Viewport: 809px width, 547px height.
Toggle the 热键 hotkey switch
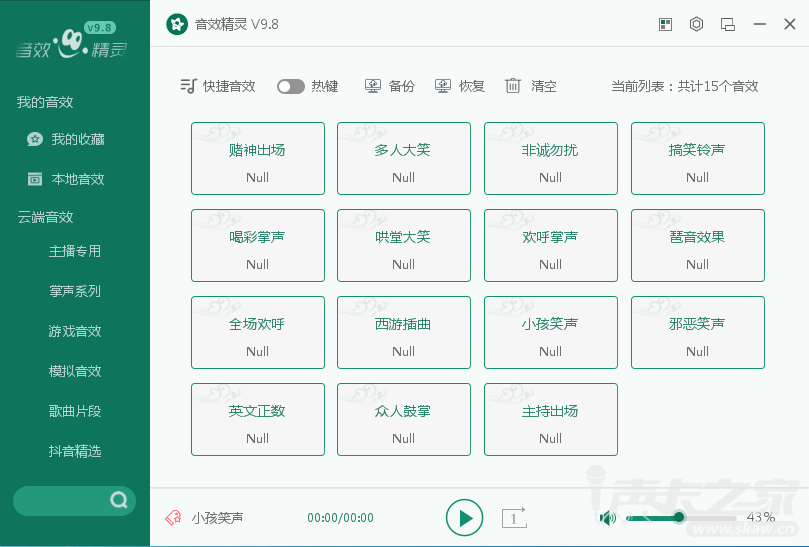tap(290, 86)
